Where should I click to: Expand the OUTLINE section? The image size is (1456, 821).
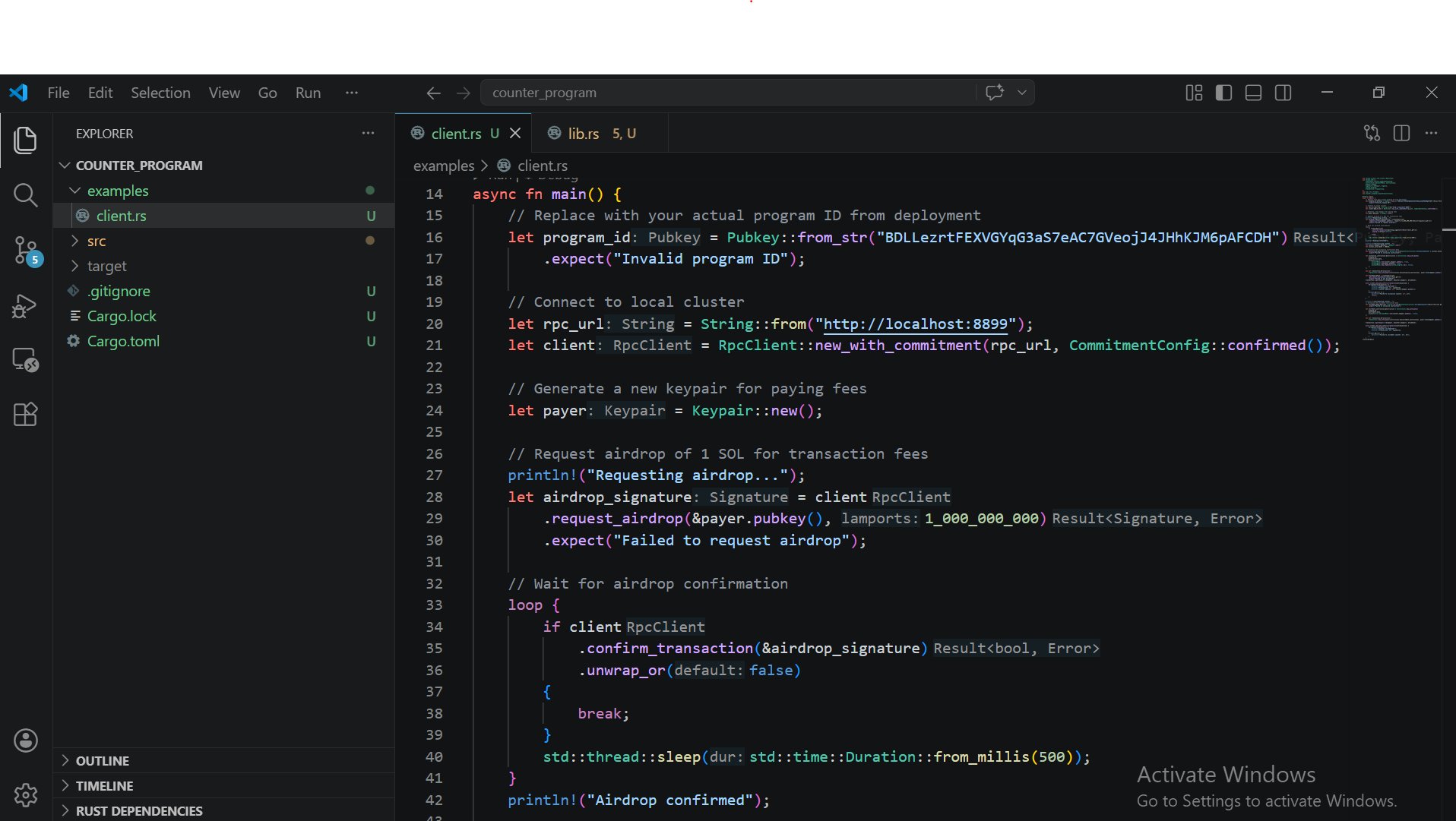103,760
